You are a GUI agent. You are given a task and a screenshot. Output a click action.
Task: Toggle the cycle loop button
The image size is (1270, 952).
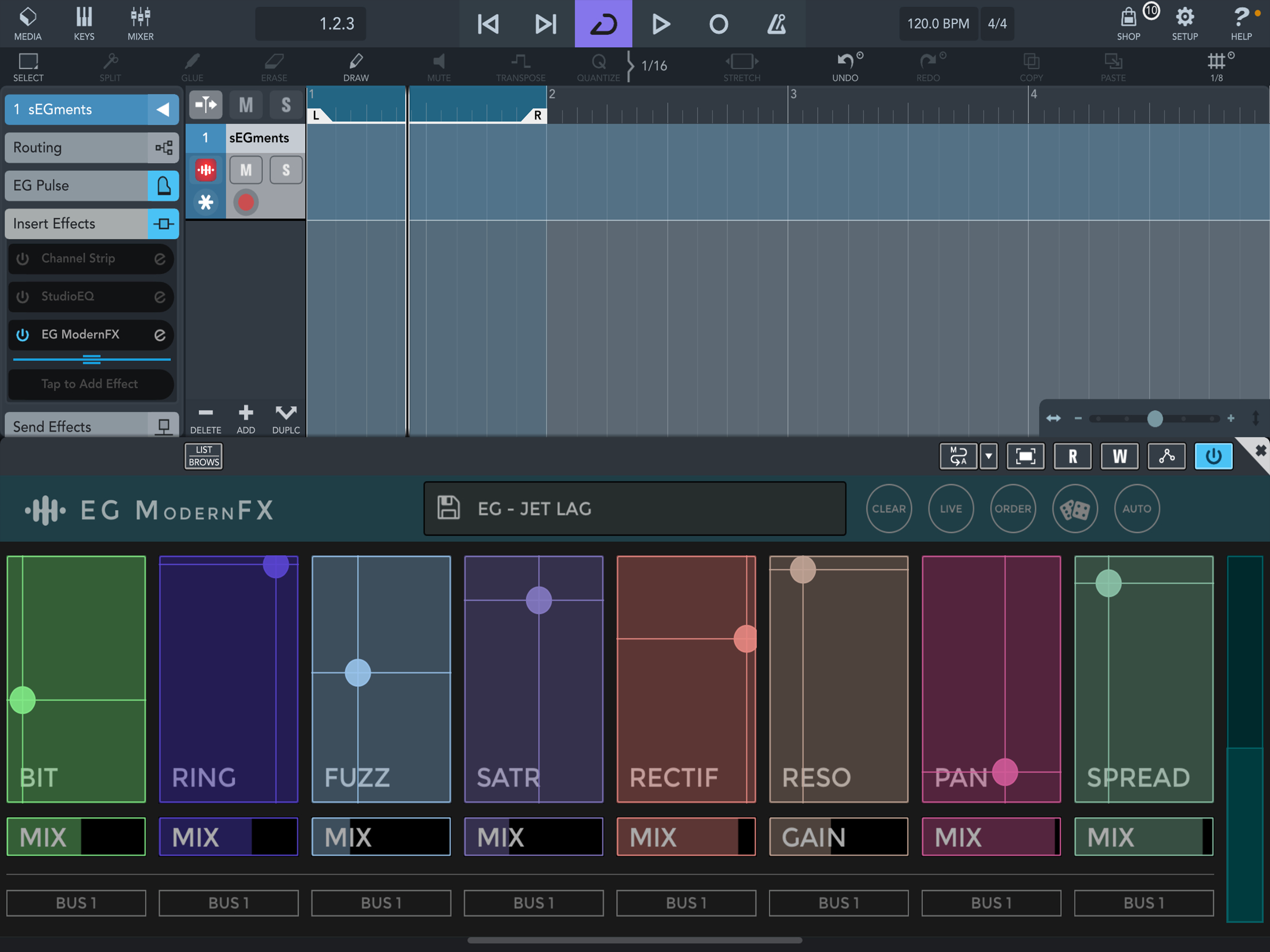point(603,24)
